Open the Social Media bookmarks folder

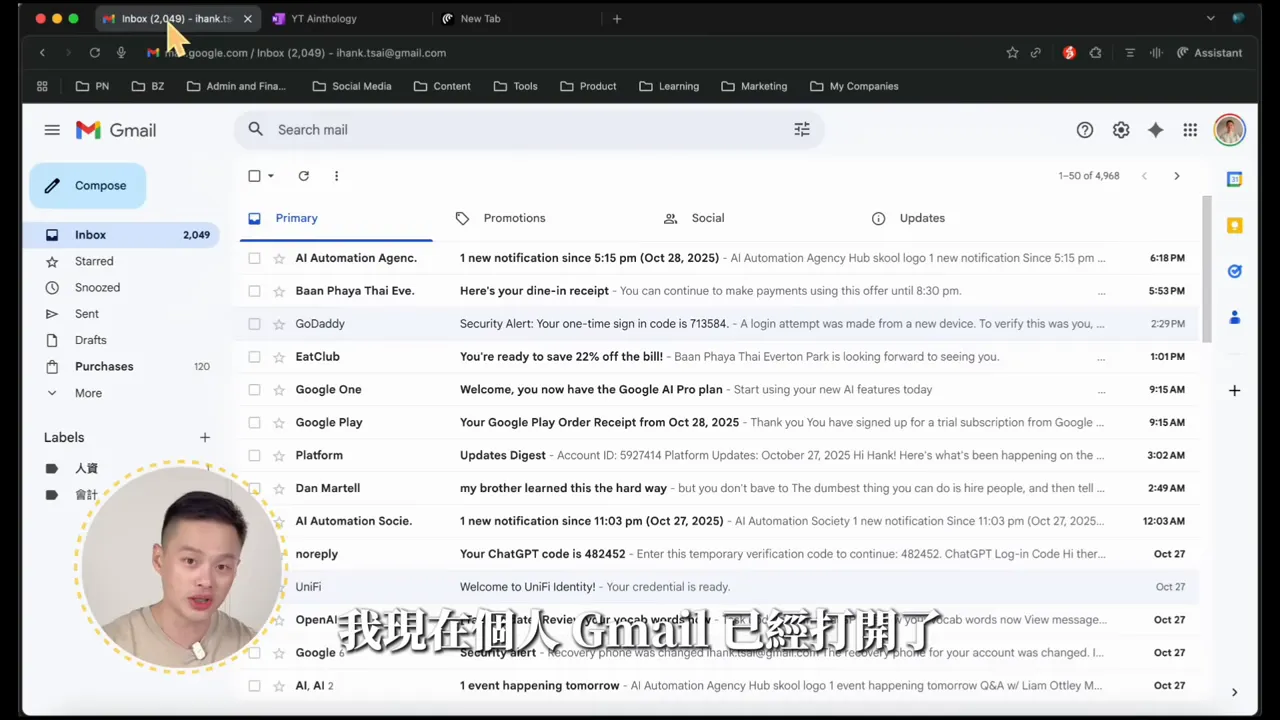click(x=352, y=86)
